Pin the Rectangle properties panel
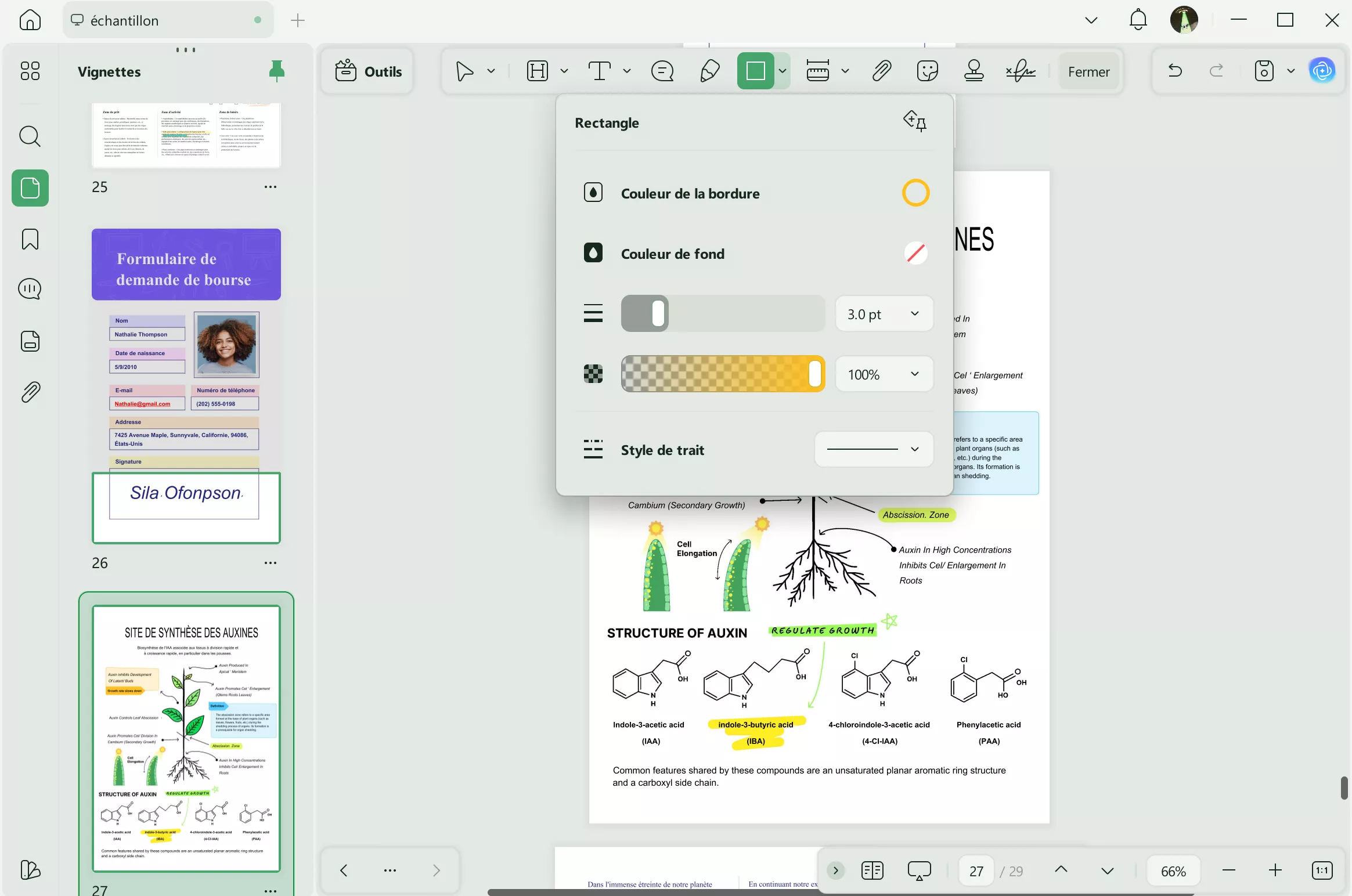The image size is (1352, 896). pos(915,121)
